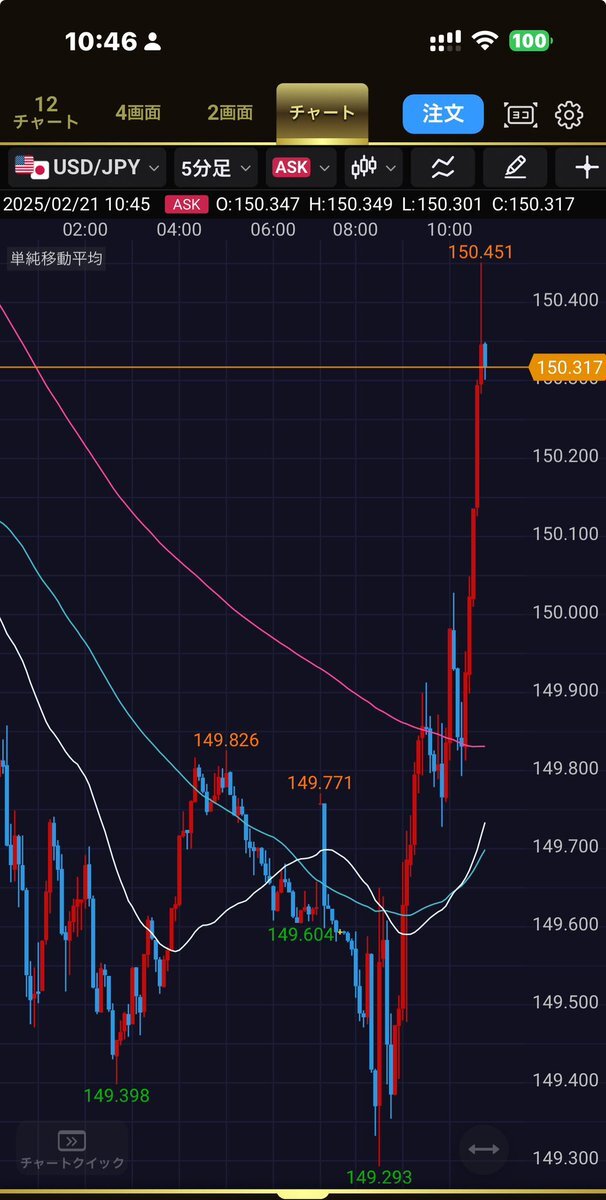Tap the plus icon in the toolbar
The width and height of the screenshot is (606, 1200).
coord(586,167)
